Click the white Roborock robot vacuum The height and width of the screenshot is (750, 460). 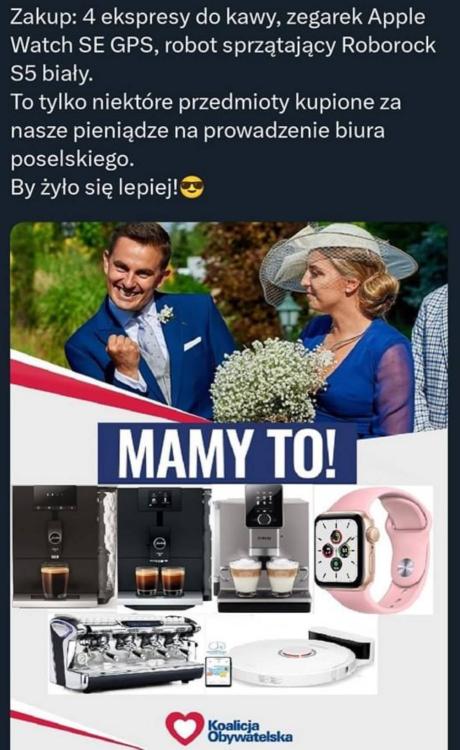[x=293, y=662]
